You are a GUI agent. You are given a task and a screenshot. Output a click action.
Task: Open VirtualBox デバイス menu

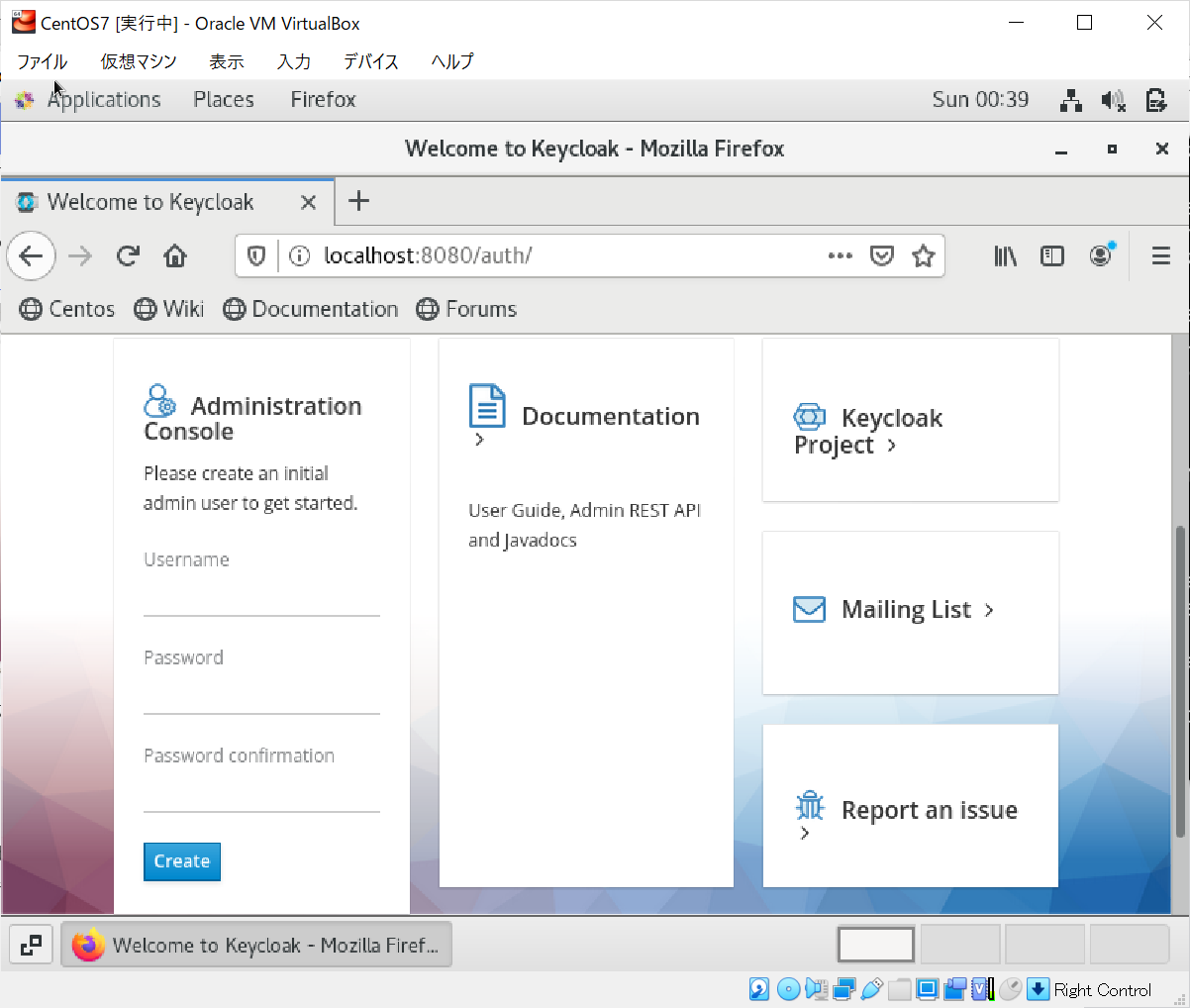371,61
